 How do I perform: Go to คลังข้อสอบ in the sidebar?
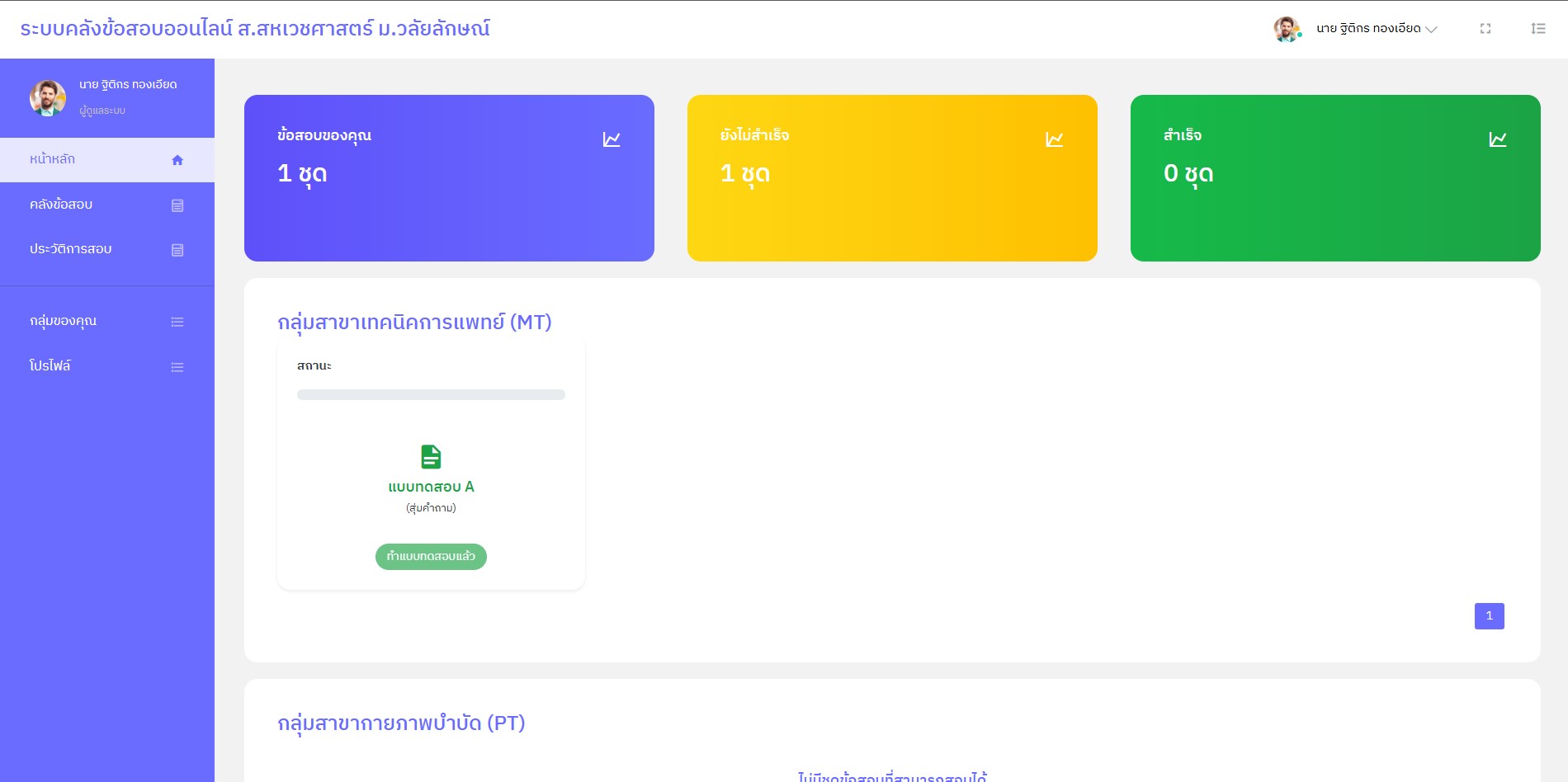[x=61, y=205]
